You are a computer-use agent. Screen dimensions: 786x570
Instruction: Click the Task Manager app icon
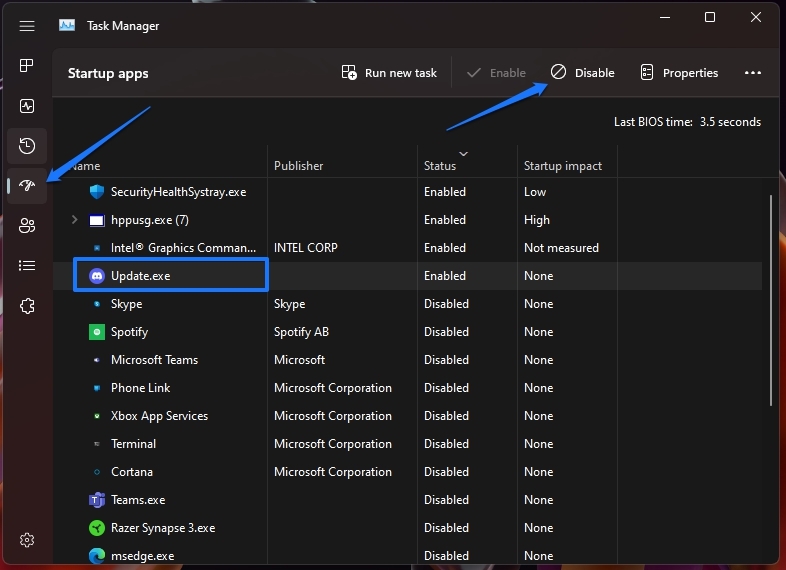click(x=67, y=25)
